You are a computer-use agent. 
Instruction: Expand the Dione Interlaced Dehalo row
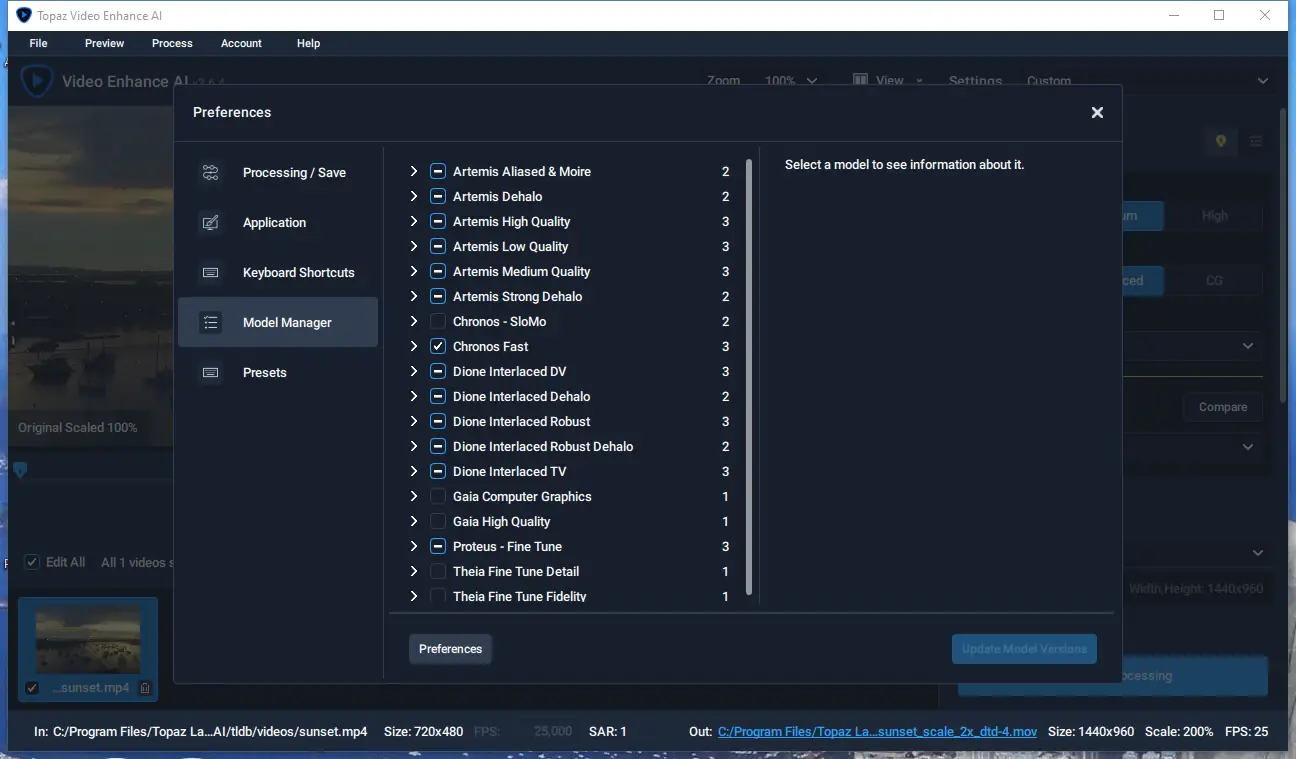[x=414, y=396]
